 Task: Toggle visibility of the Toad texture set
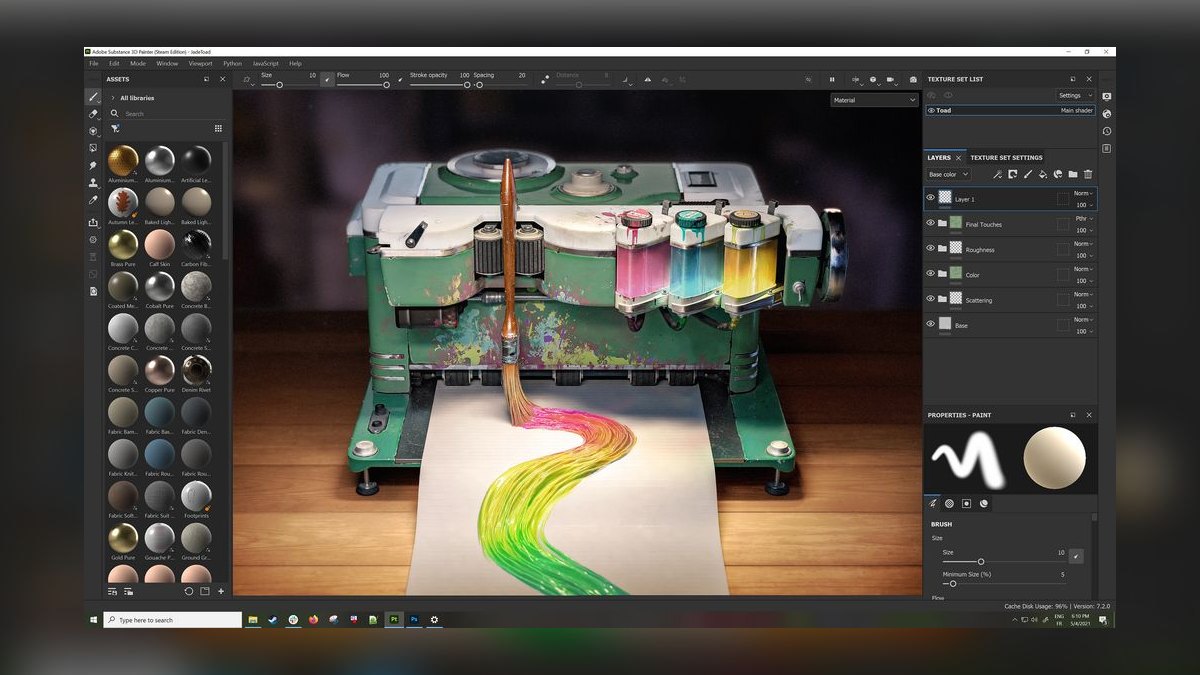click(x=931, y=110)
